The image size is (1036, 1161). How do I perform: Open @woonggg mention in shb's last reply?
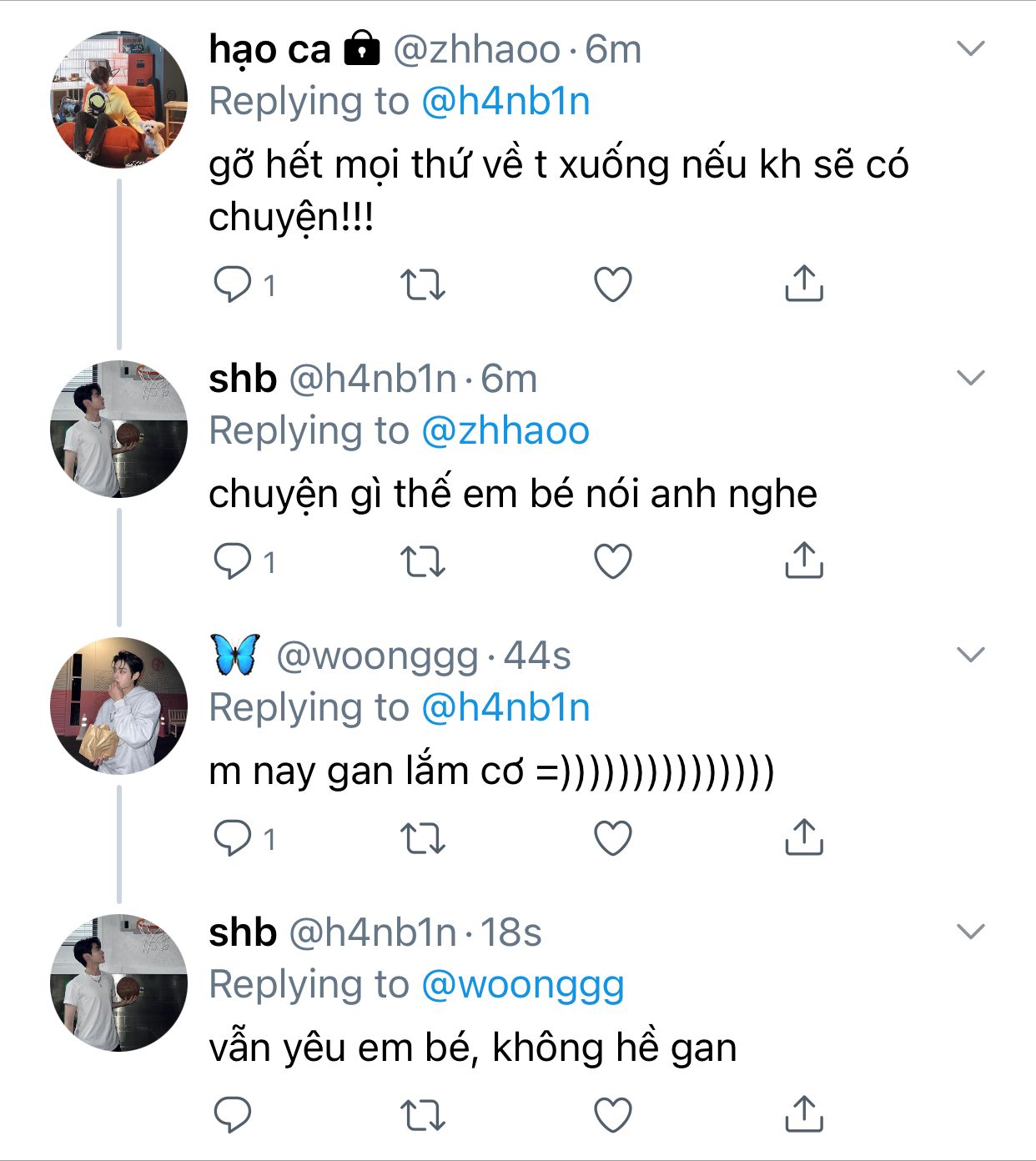point(522,985)
